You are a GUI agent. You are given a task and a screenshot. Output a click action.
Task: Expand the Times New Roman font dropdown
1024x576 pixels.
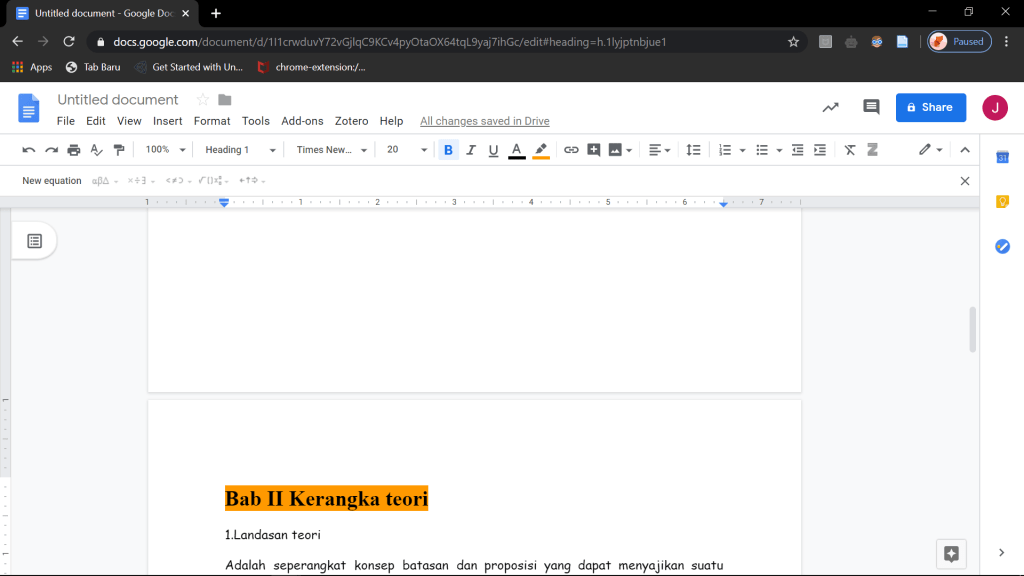tap(332, 150)
